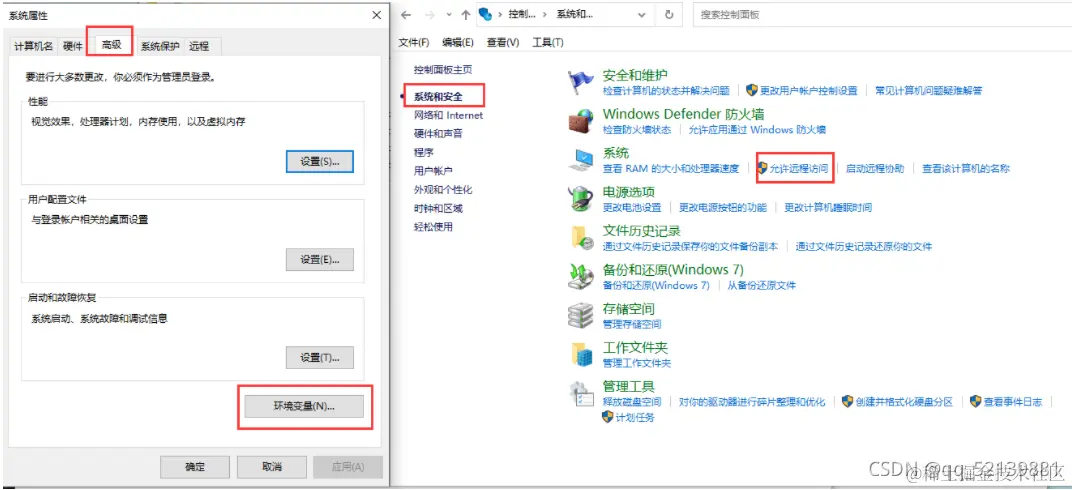Click 查看 RAM 的大小和处理器速度
Viewport: 1072px width, 490px height.
click(671, 169)
